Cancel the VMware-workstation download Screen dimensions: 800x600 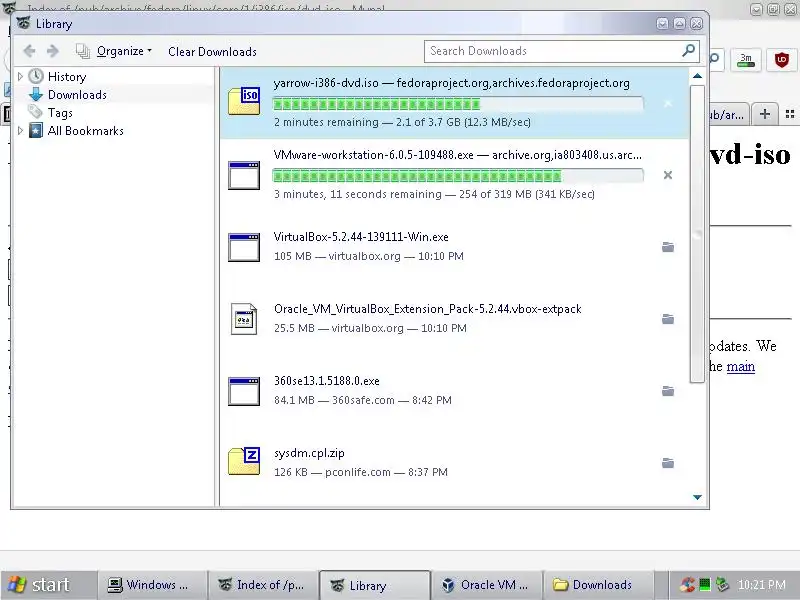coord(668,175)
